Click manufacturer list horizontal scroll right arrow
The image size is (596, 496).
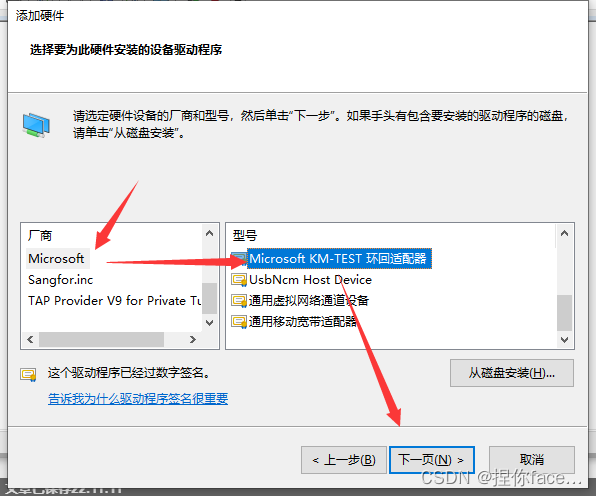tap(193, 339)
